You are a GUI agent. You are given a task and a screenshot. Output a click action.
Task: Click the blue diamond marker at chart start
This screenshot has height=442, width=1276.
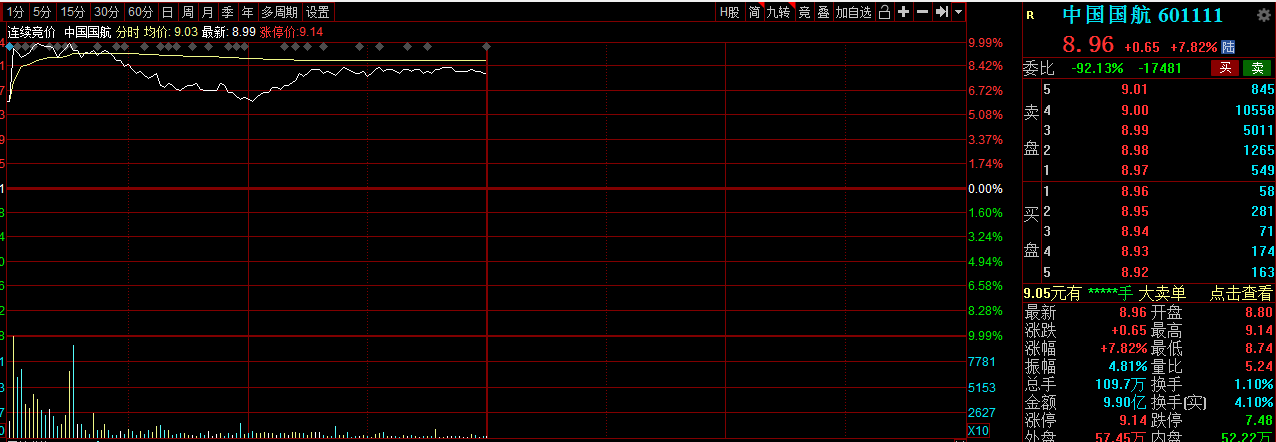[11, 46]
